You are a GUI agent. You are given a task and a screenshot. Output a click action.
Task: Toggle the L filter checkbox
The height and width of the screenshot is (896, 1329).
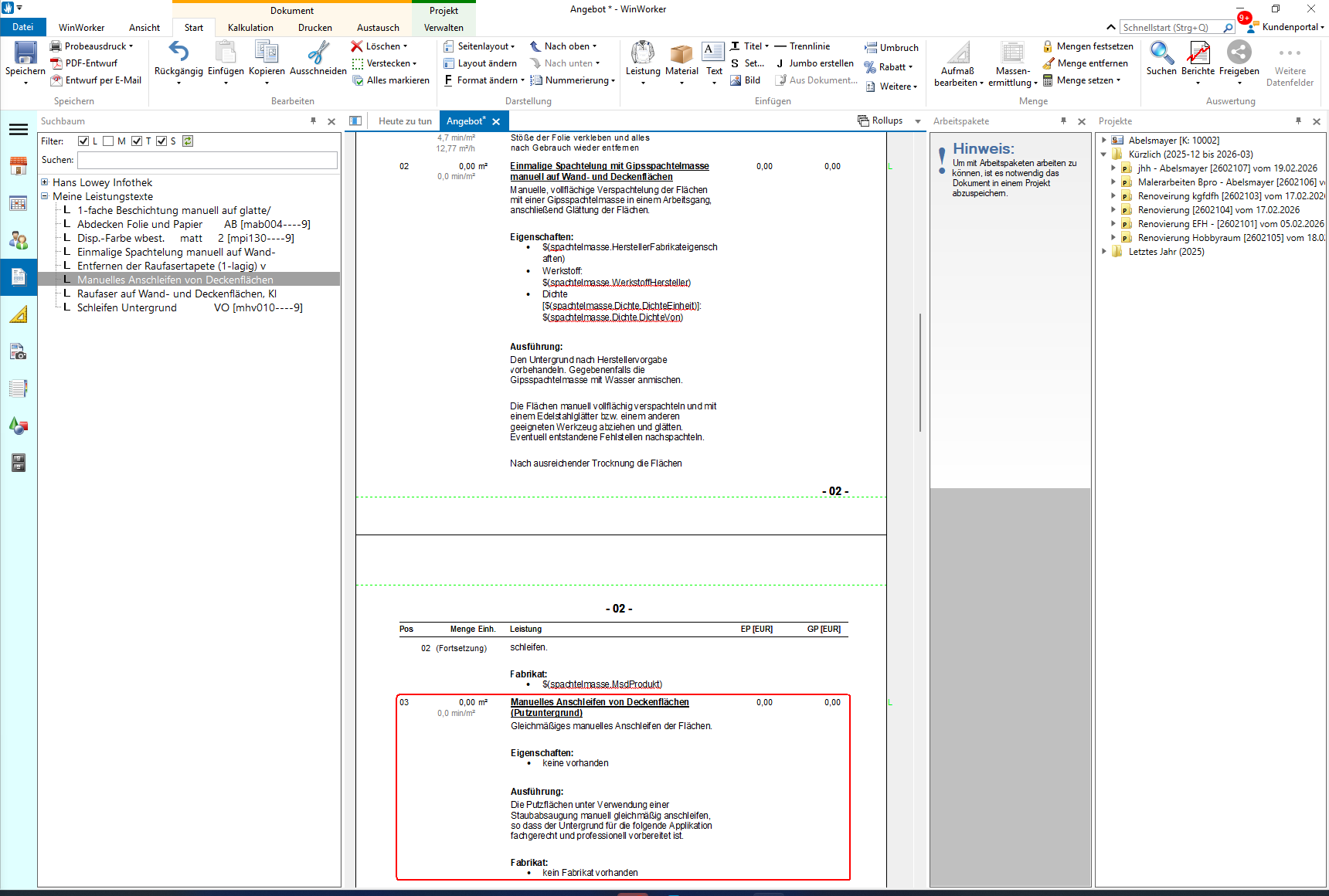(83, 141)
